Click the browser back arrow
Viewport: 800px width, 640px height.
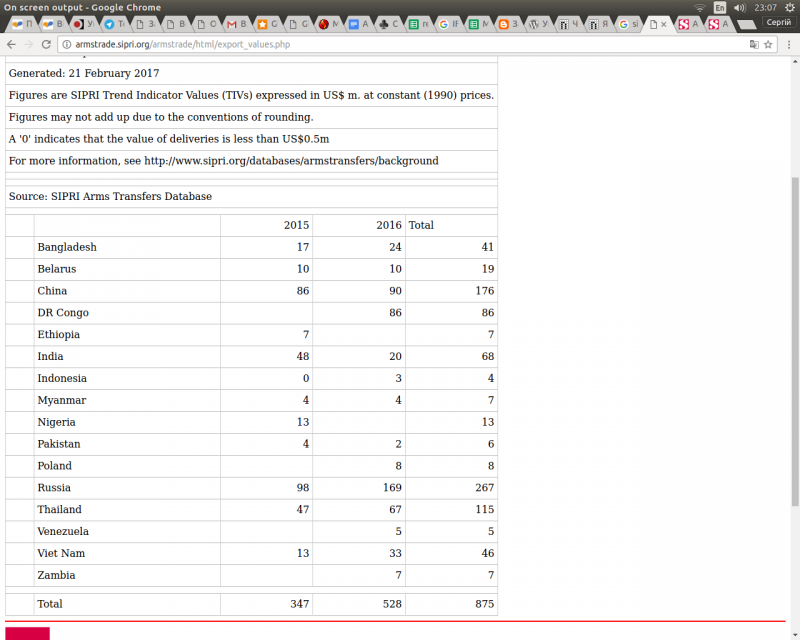[x=11, y=44]
